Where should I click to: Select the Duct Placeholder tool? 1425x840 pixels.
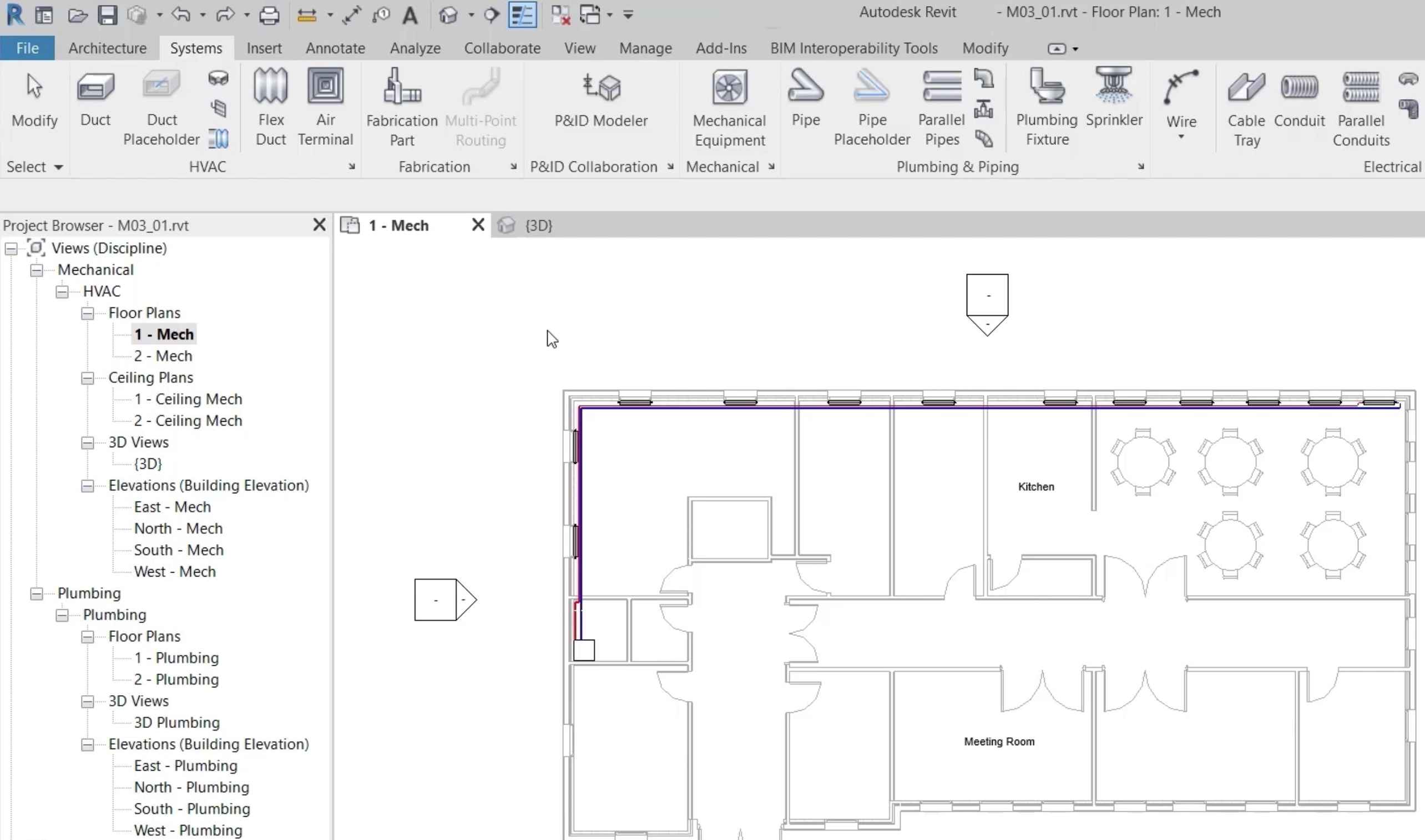161,108
